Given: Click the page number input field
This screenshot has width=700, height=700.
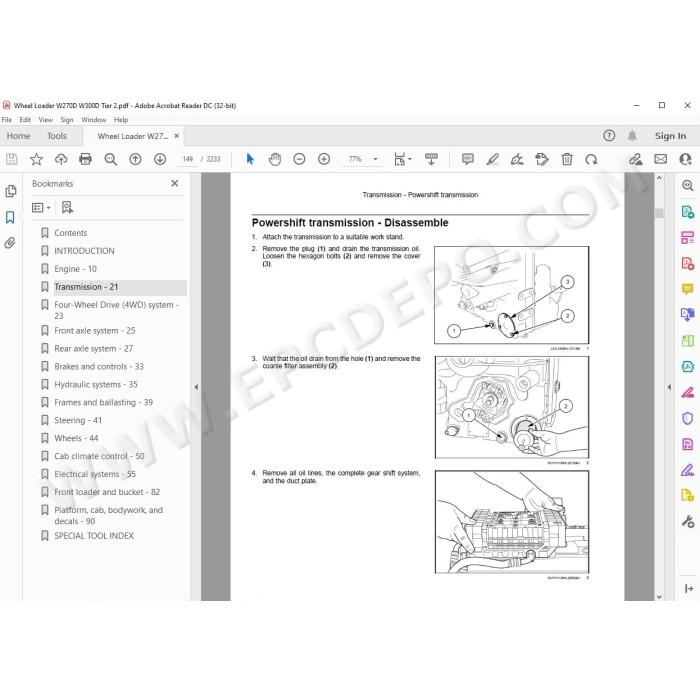Looking at the screenshot, I should pos(188,159).
